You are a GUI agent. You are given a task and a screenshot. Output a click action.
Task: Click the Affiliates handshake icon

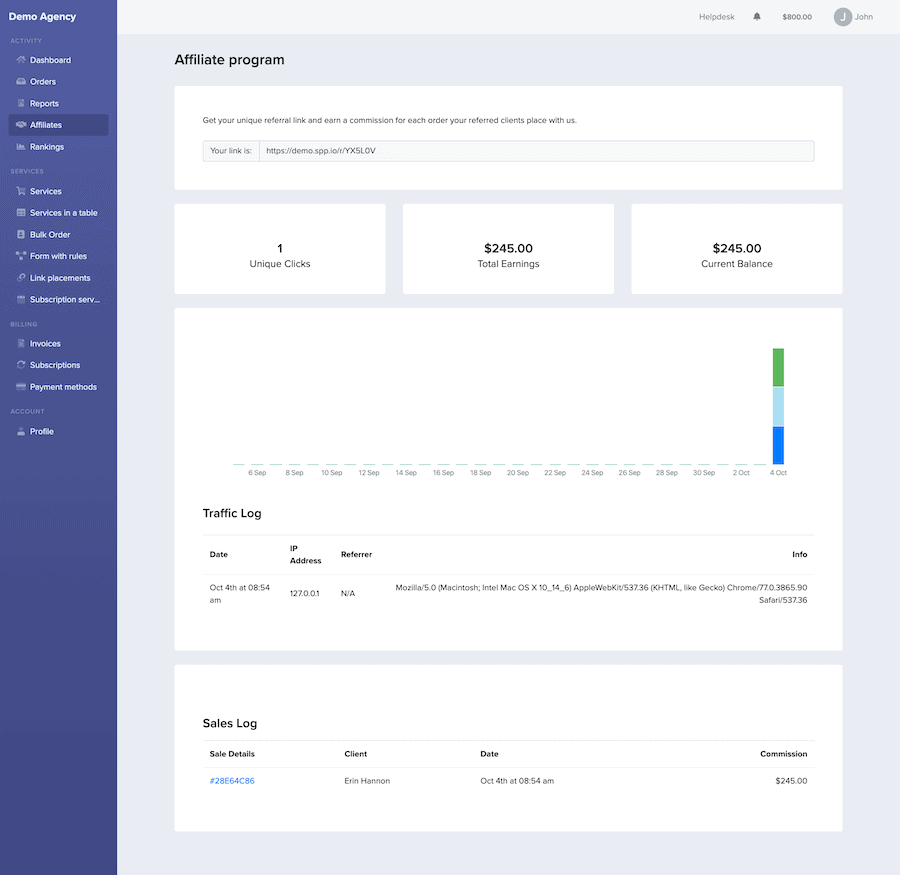21,125
